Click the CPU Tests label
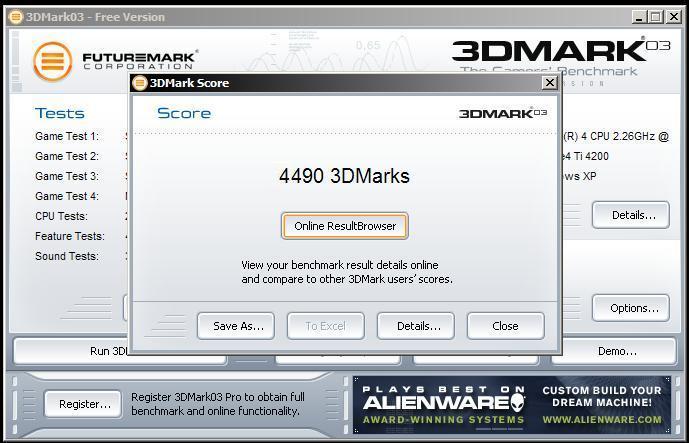The width and height of the screenshot is (689, 443). 62,216
